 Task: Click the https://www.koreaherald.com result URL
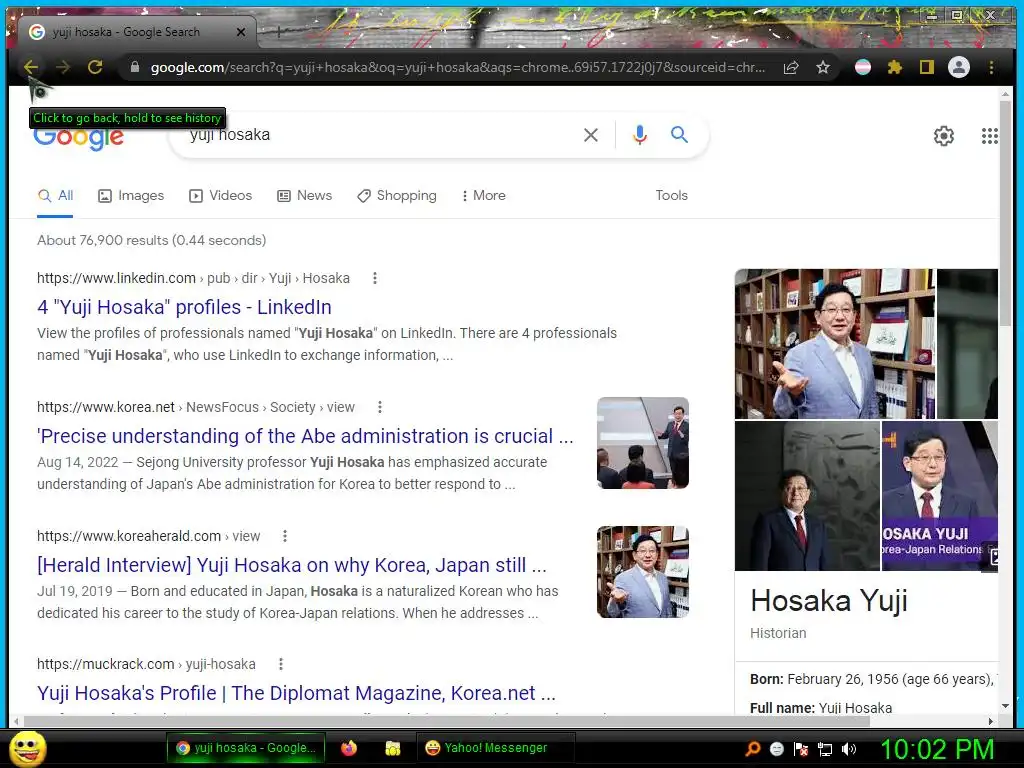click(129, 536)
